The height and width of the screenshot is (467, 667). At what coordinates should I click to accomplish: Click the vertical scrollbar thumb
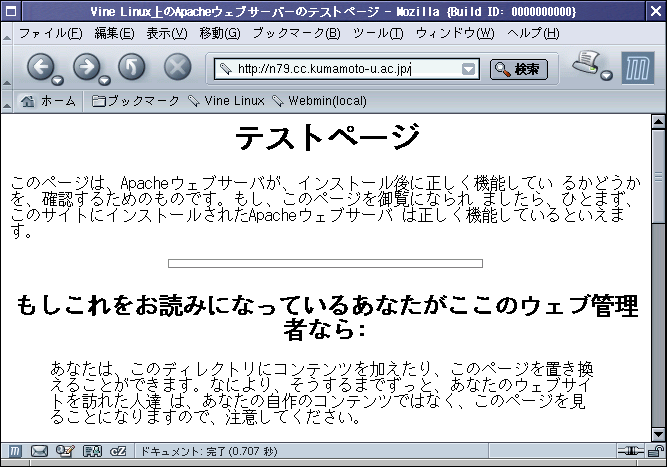tap(658, 176)
